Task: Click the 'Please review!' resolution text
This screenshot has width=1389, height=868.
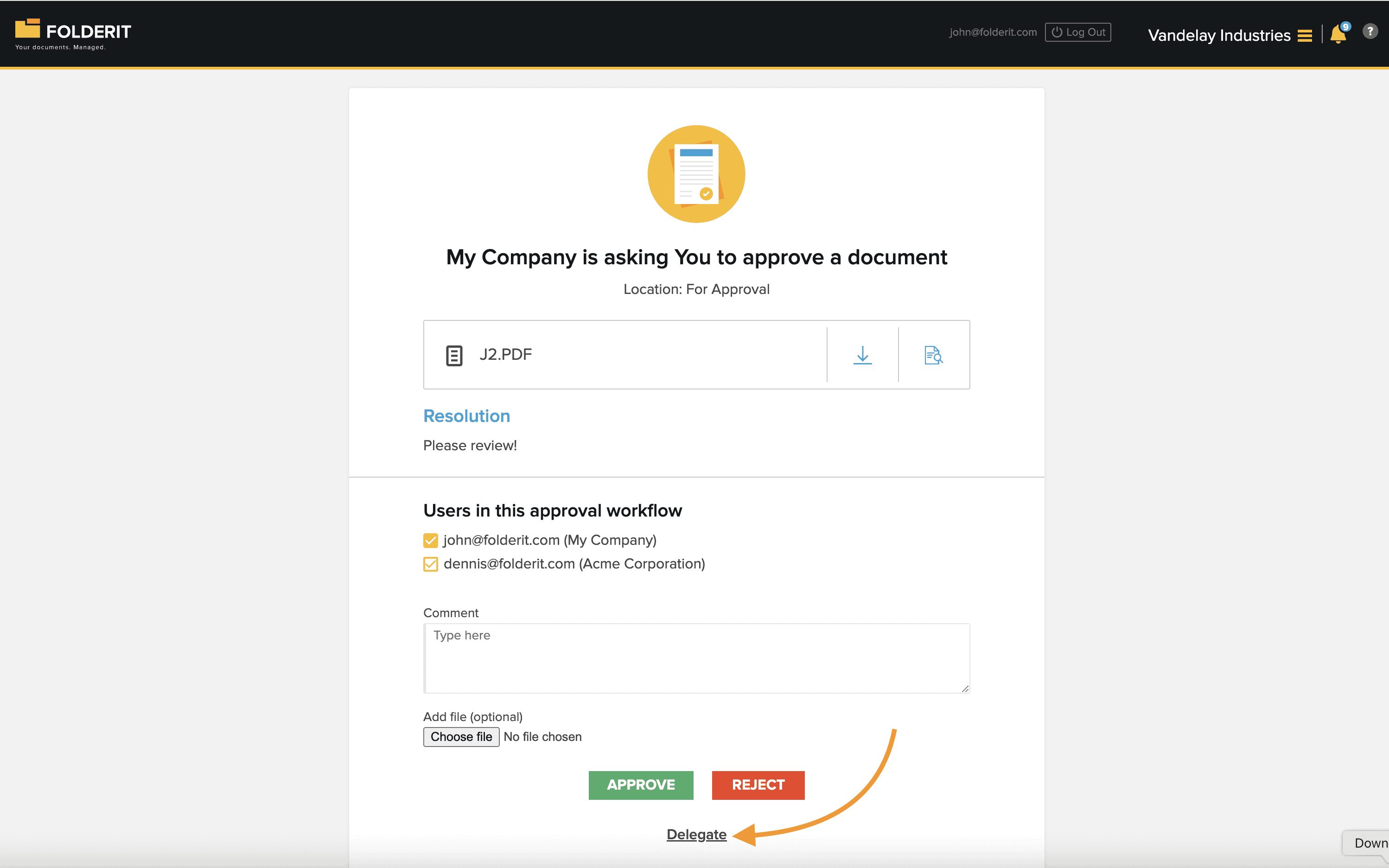Action: (470, 446)
